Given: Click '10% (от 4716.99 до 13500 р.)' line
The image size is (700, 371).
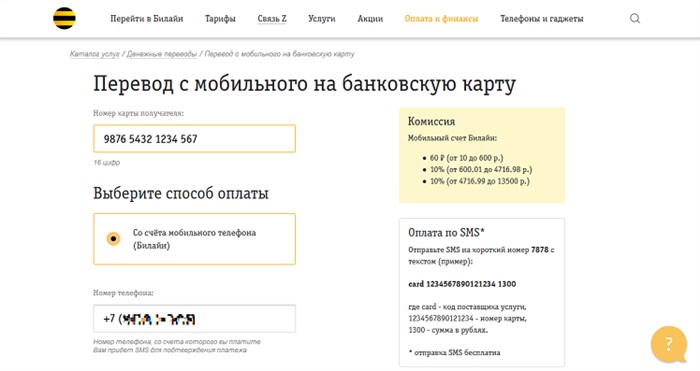Looking at the screenshot, I should (479, 181).
